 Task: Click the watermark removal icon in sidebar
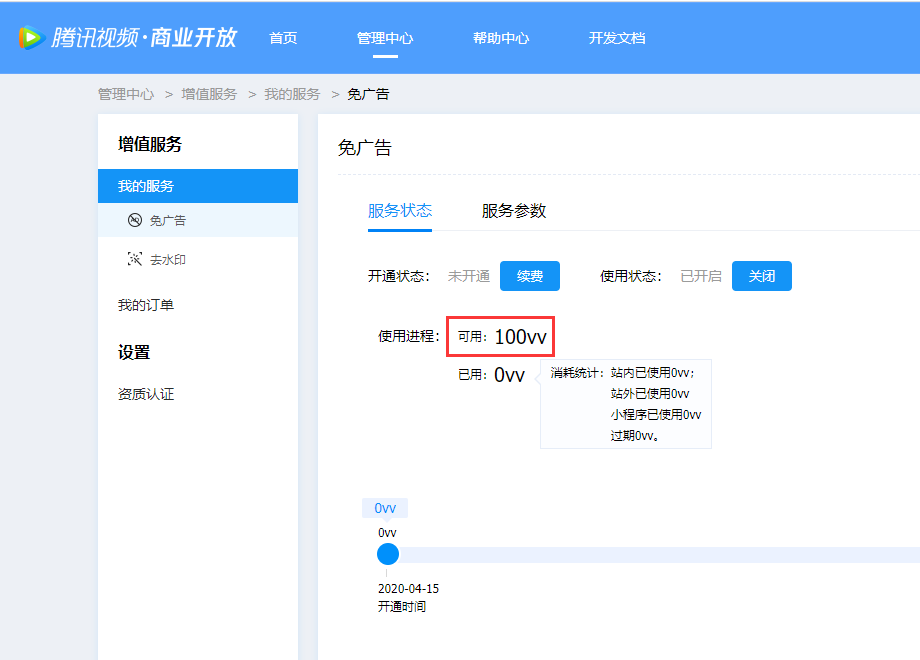click(135, 259)
